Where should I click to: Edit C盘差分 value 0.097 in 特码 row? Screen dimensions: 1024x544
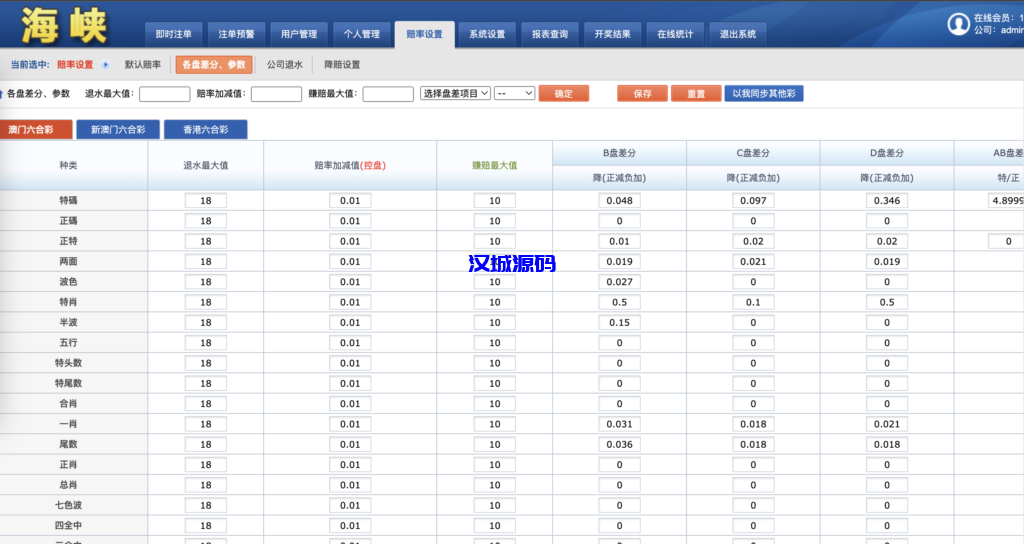(753, 200)
